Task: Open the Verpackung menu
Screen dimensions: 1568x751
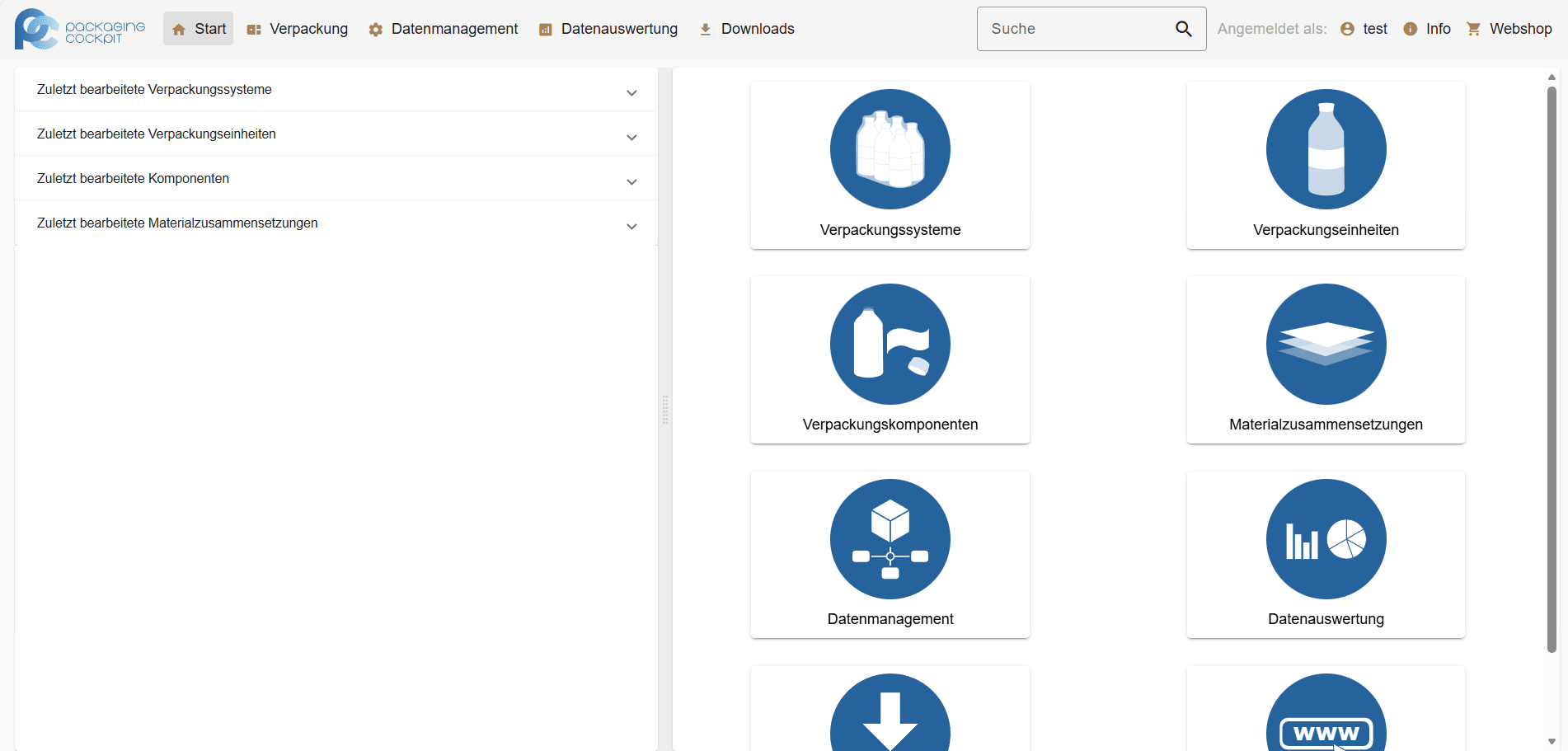Action: tap(298, 29)
